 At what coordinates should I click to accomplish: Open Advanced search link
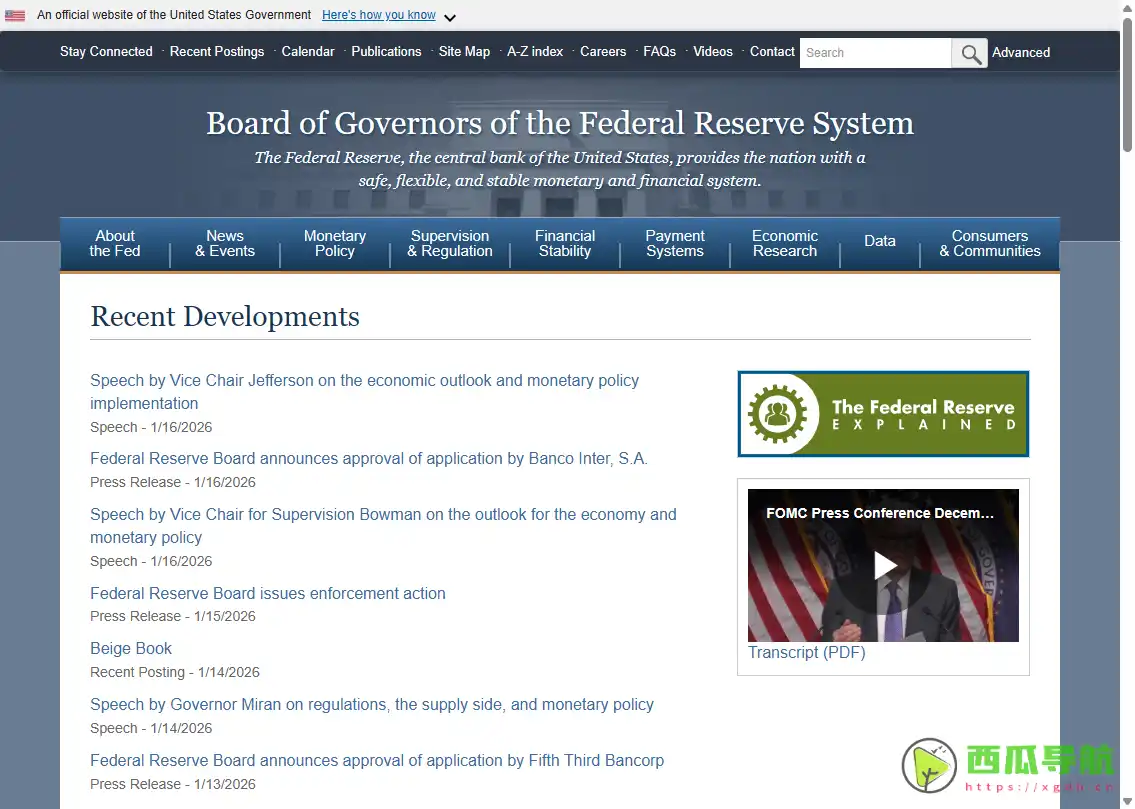(1021, 53)
